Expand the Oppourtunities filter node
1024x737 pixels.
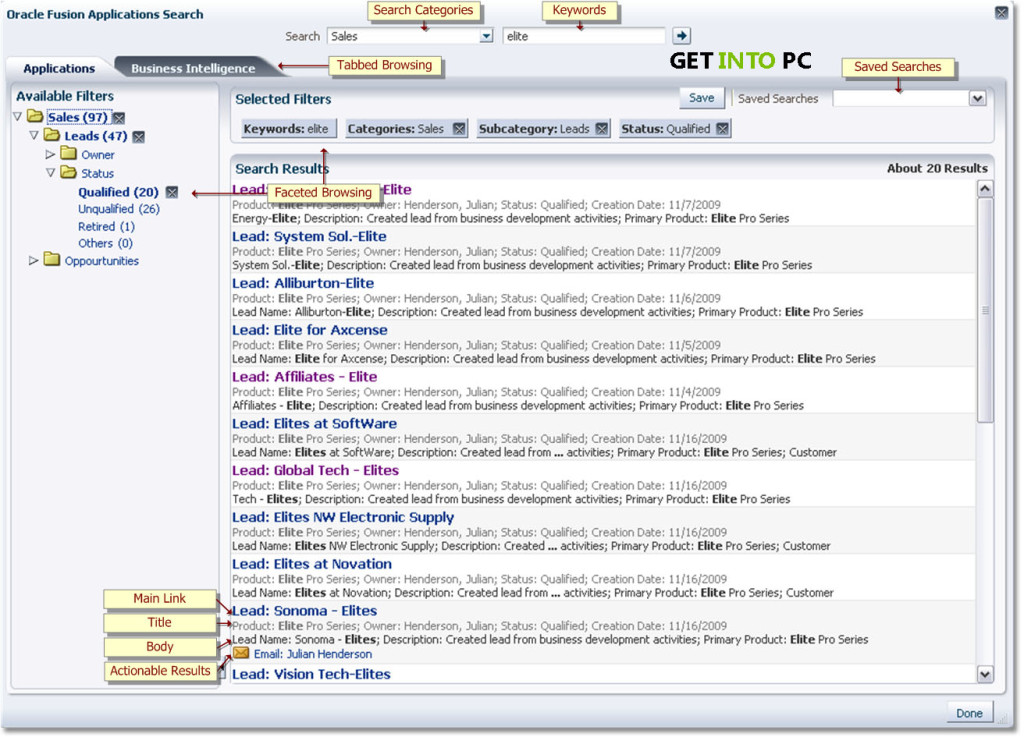pyautogui.click(x=33, y=260)
